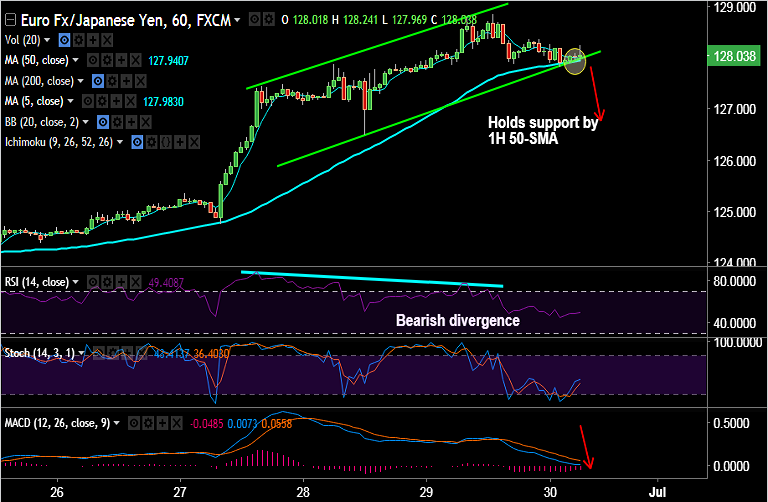Open gear settings for RSI (14, close)

tap(107, 282)
